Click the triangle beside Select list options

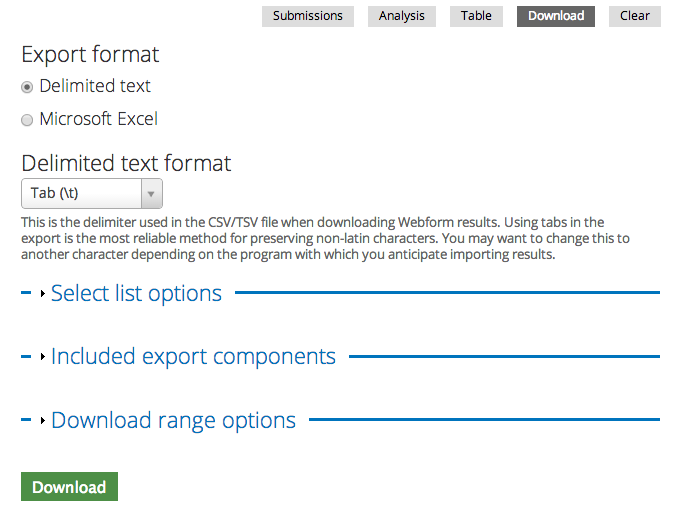coord(42,294)
